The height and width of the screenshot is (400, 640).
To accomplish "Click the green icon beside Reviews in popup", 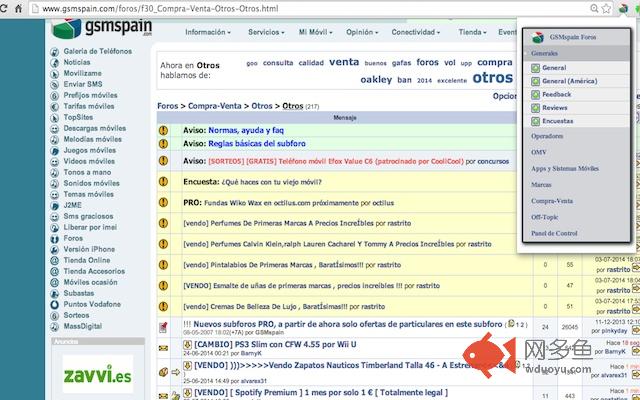I will pos(536,108).
